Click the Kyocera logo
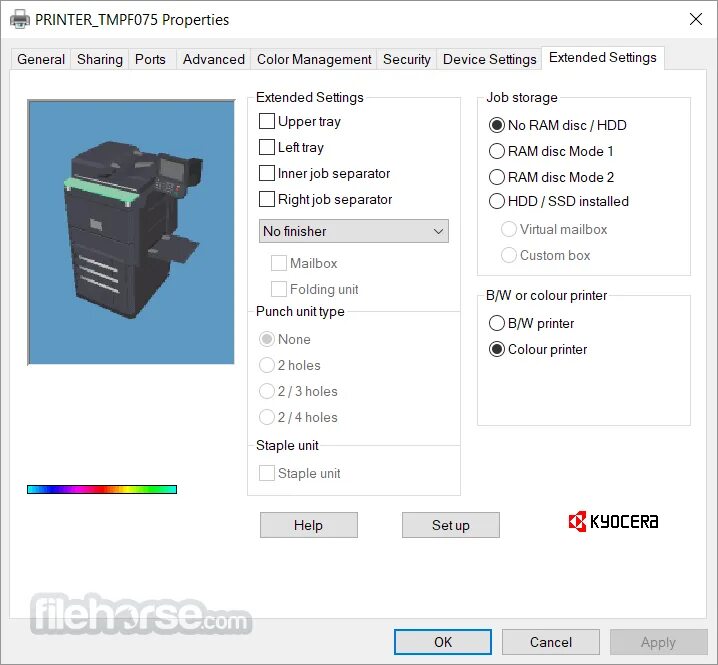The height and width of the screenshot is (665, 718). click(613, 521)
